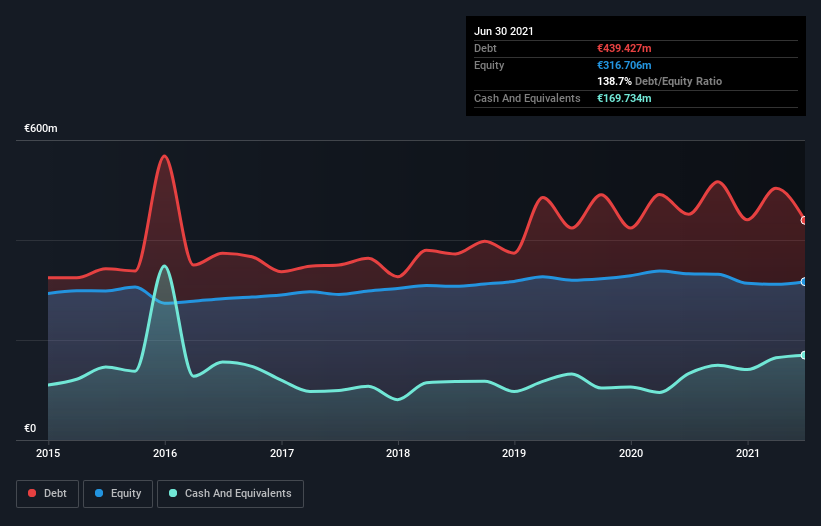Click the 2018 axis label
821x526 pixels.
pos(398,453)
